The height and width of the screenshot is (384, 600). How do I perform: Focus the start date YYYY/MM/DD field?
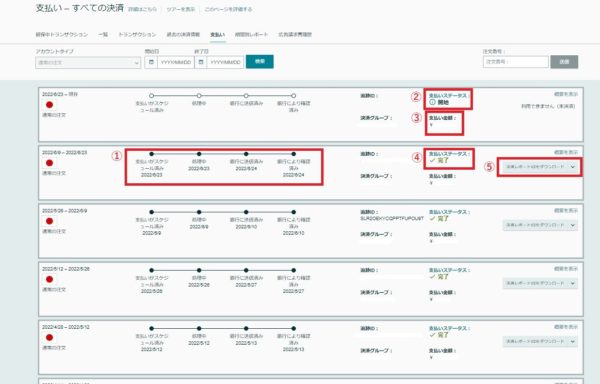click(176, 62)
